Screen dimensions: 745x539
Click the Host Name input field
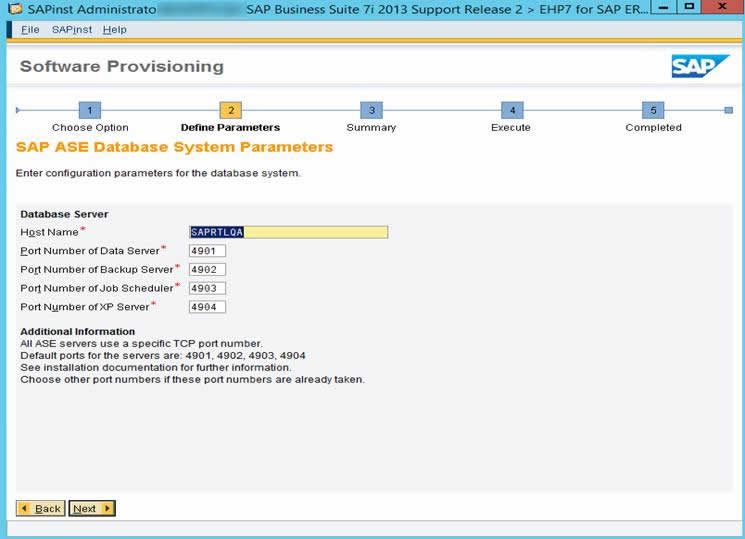288,232
